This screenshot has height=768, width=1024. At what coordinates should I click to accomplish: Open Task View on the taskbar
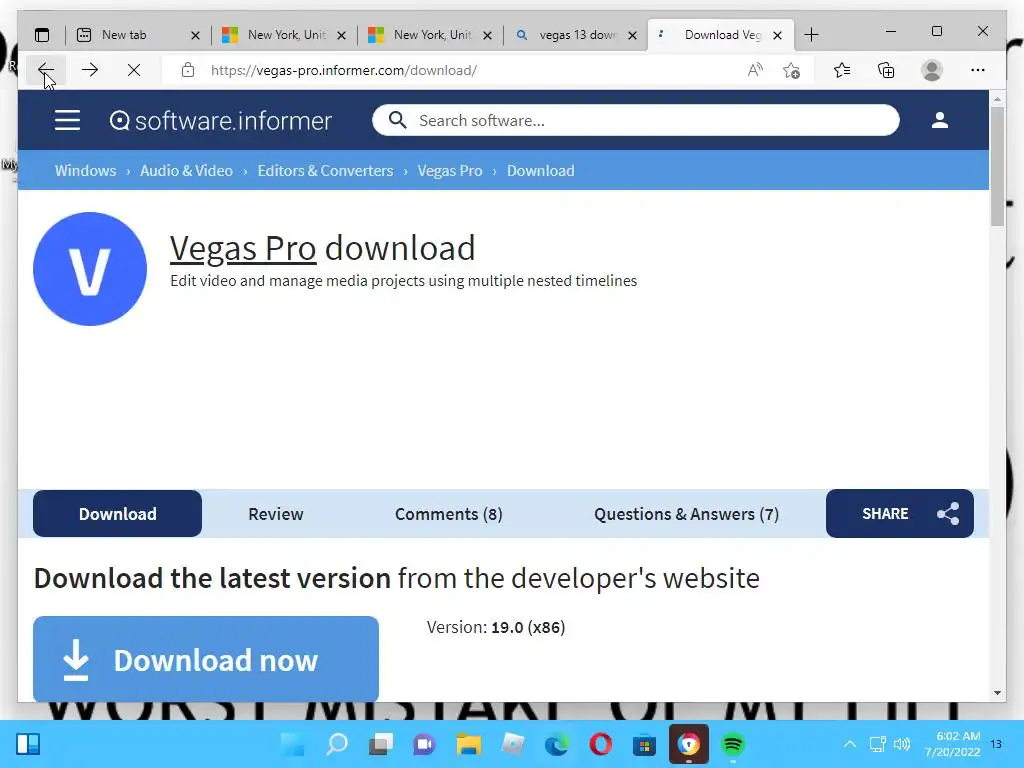coord(381,744)
